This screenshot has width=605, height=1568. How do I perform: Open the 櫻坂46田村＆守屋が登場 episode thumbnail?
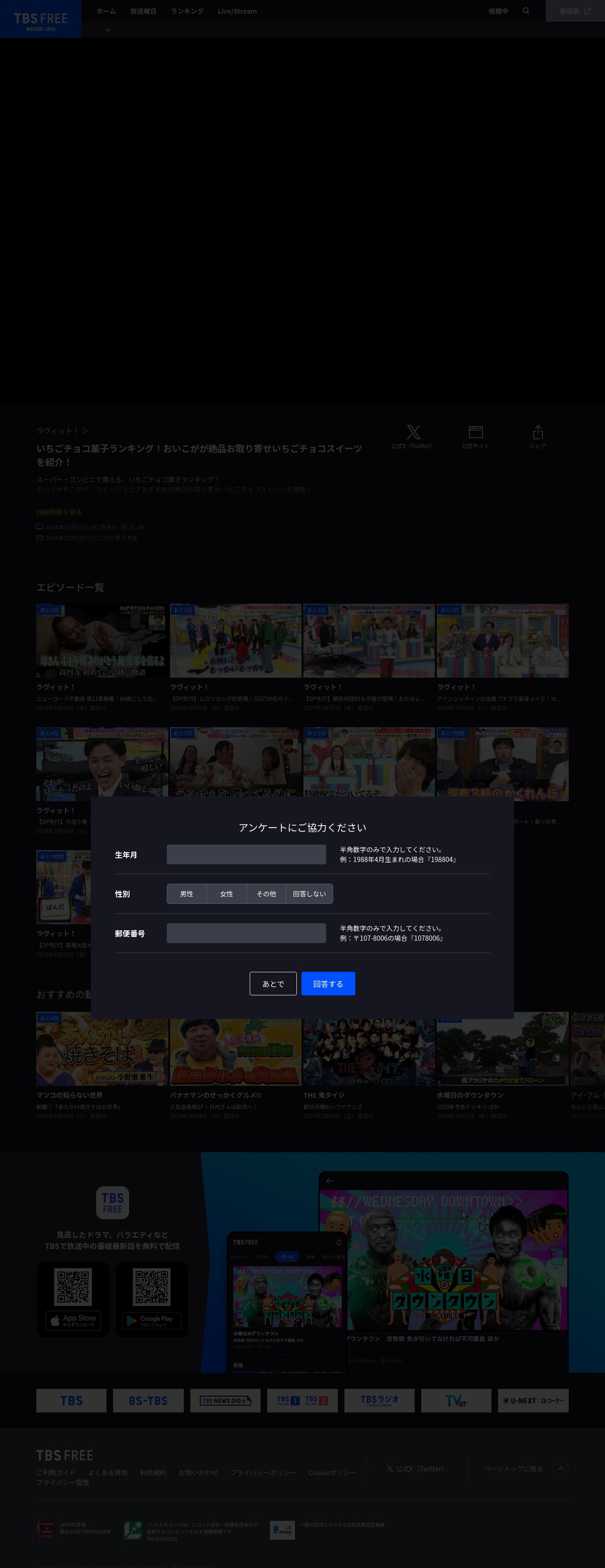click(369, 640)
